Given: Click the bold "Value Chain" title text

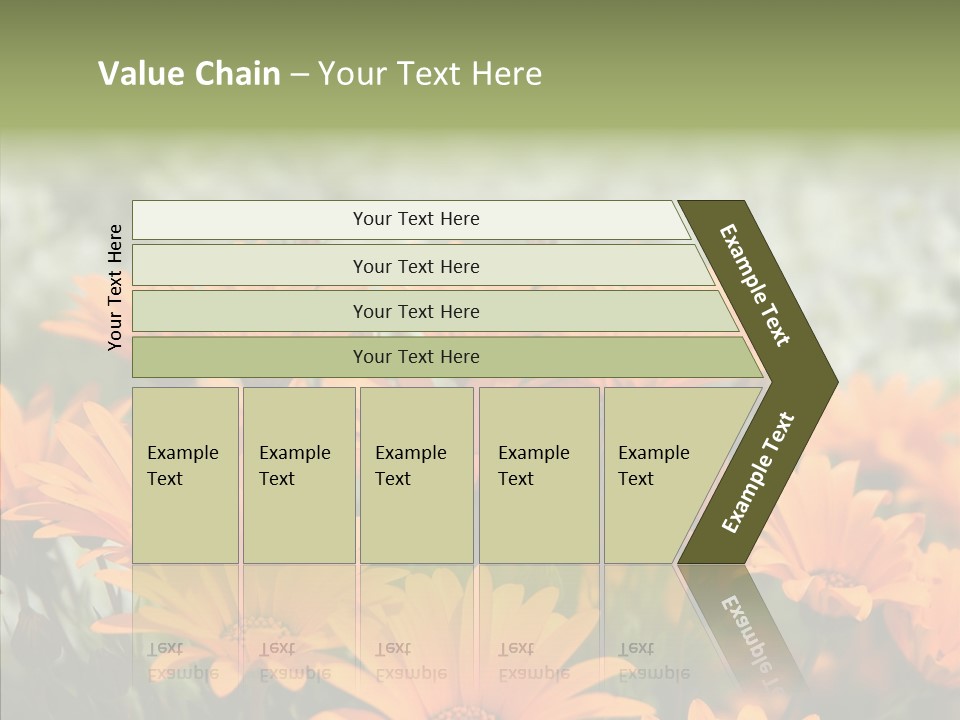Looking at the screenshot, I should tap(189, 74).
